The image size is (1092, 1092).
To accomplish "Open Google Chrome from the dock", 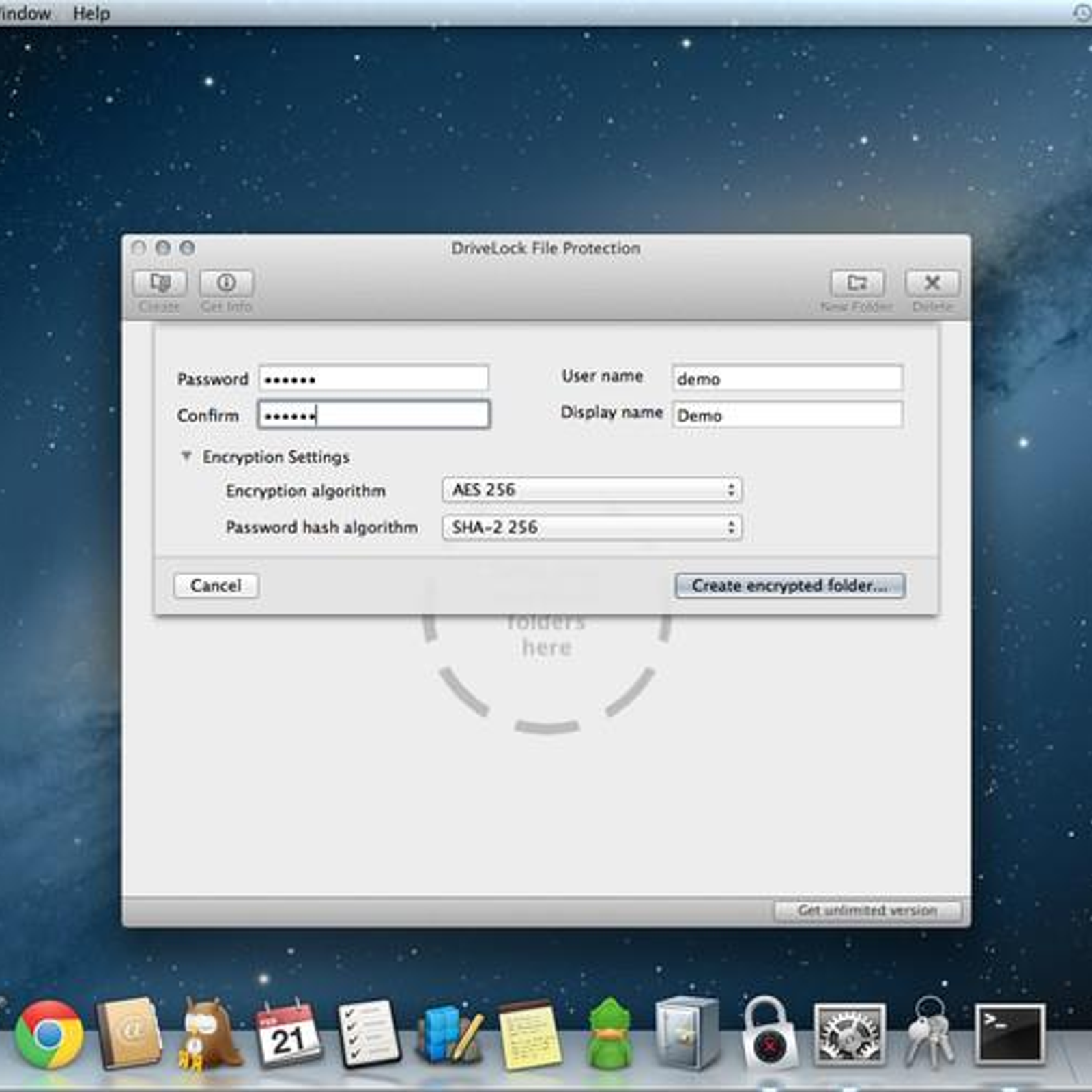I will pos(49,1034).
